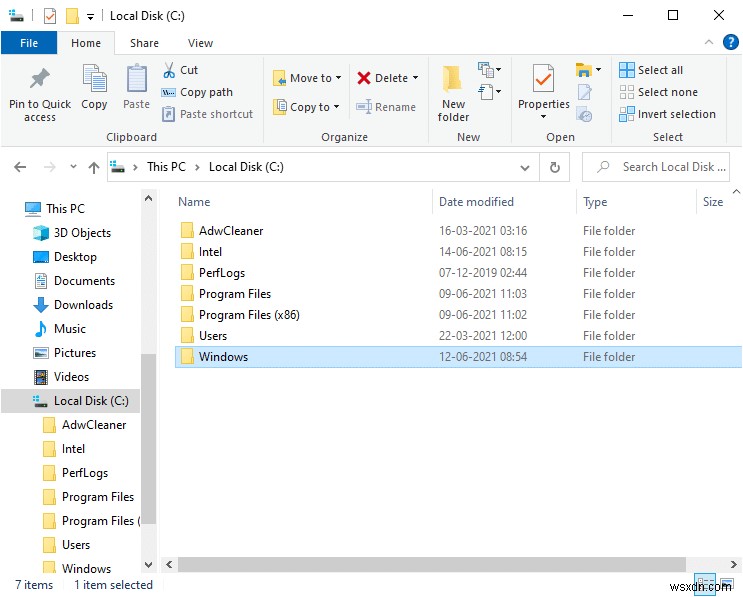
Task: Click the Refresh button in address bar
Action: pos(554,167)
